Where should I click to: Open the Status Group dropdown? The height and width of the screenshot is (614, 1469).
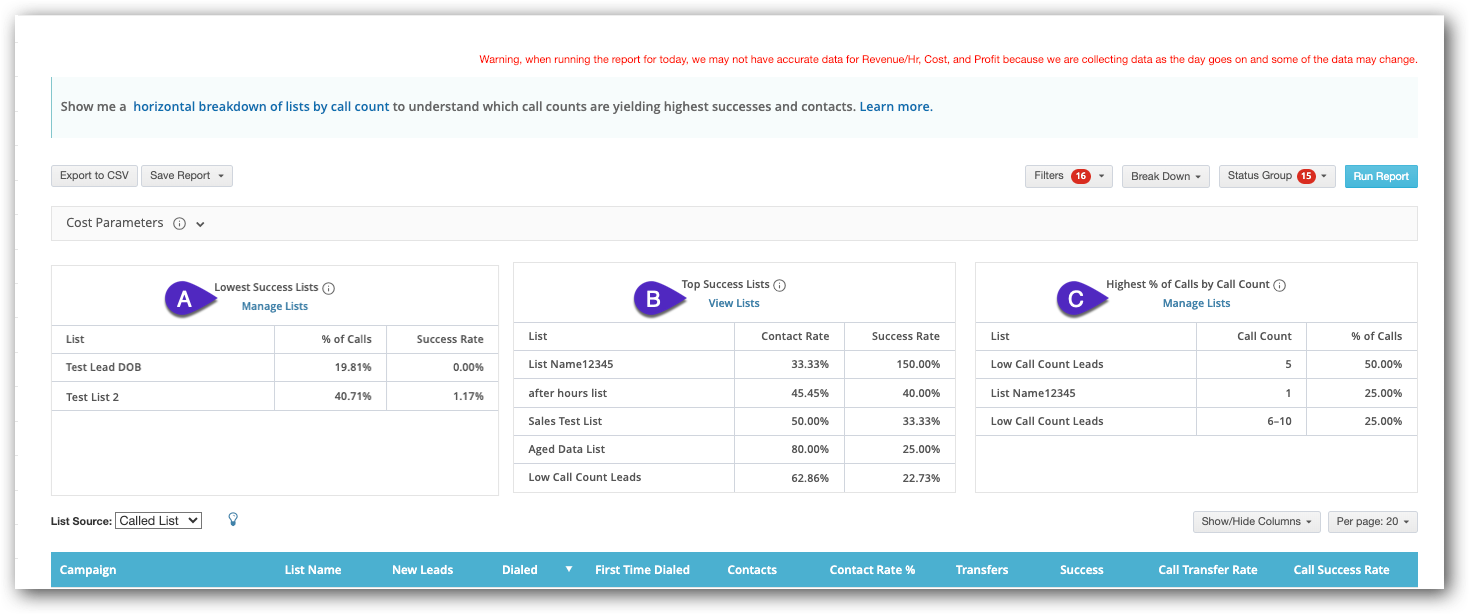[x=1277, y=175]
